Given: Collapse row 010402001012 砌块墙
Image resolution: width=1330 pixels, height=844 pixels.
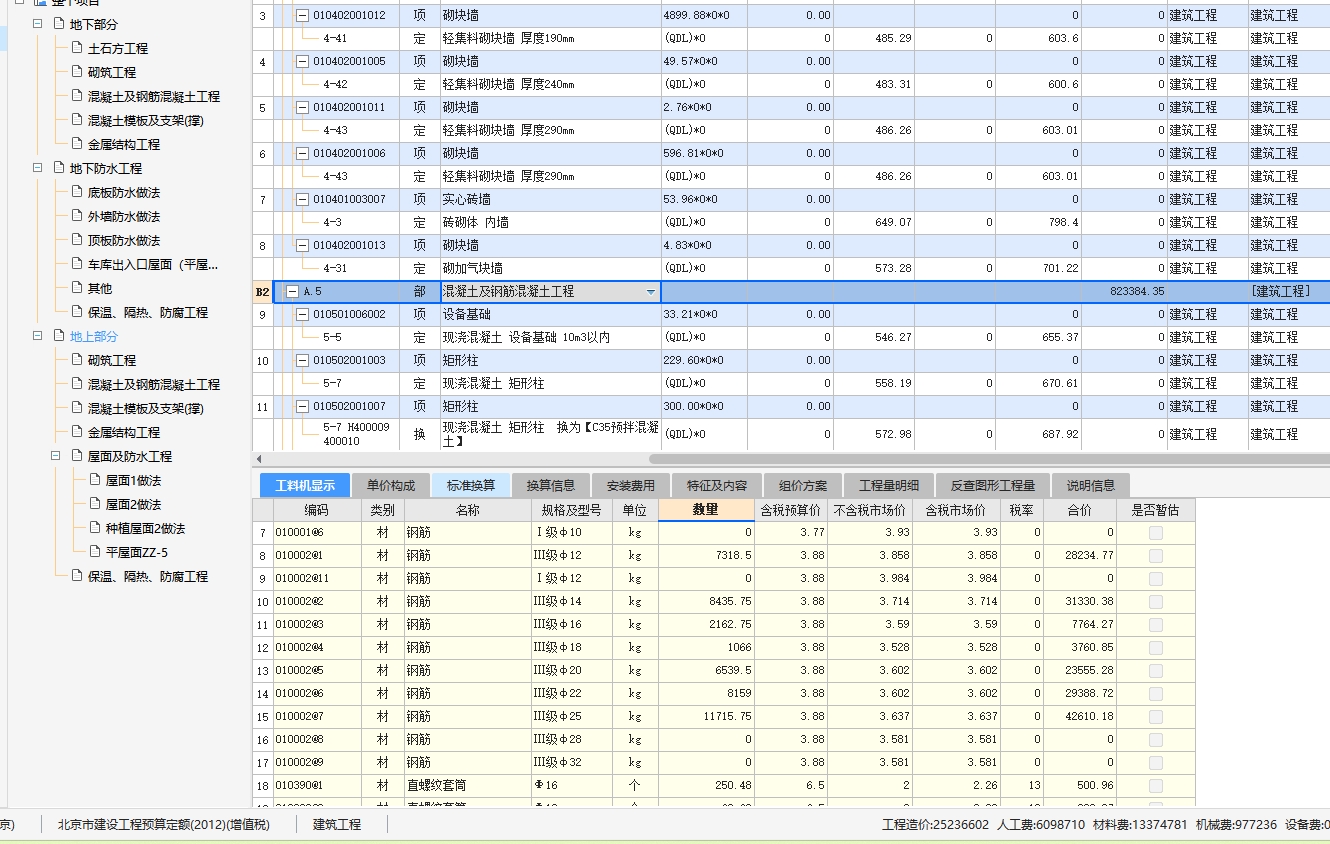Looking at the screenshot, I should point(303,15).
